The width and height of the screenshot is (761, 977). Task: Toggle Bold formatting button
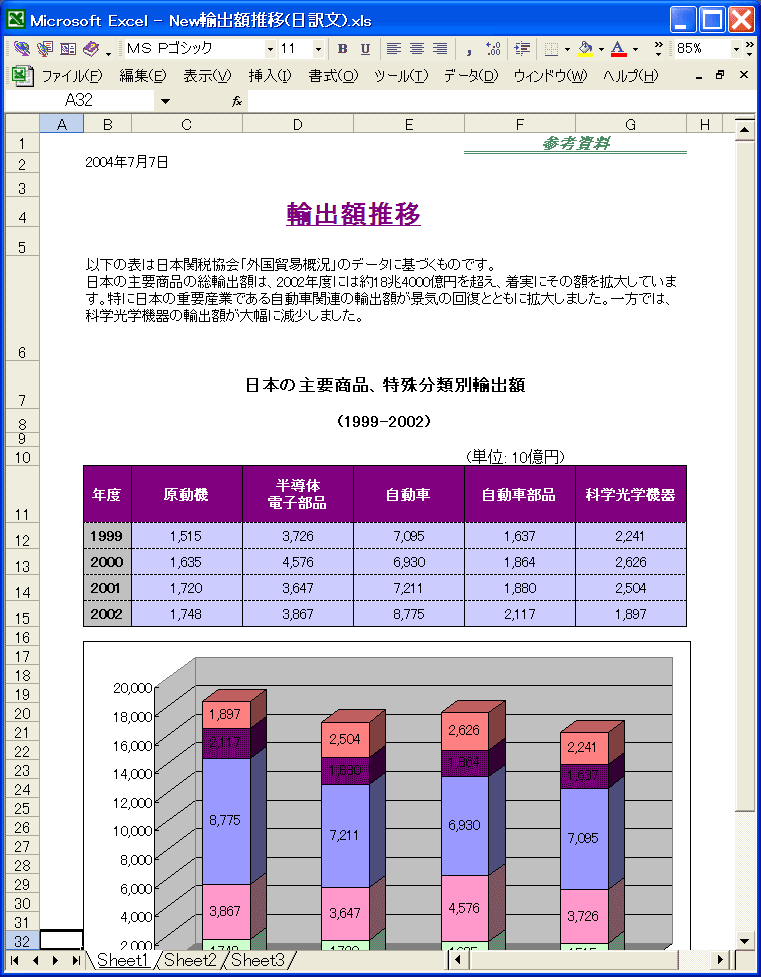pyautogui.click(x=342, y=49)
